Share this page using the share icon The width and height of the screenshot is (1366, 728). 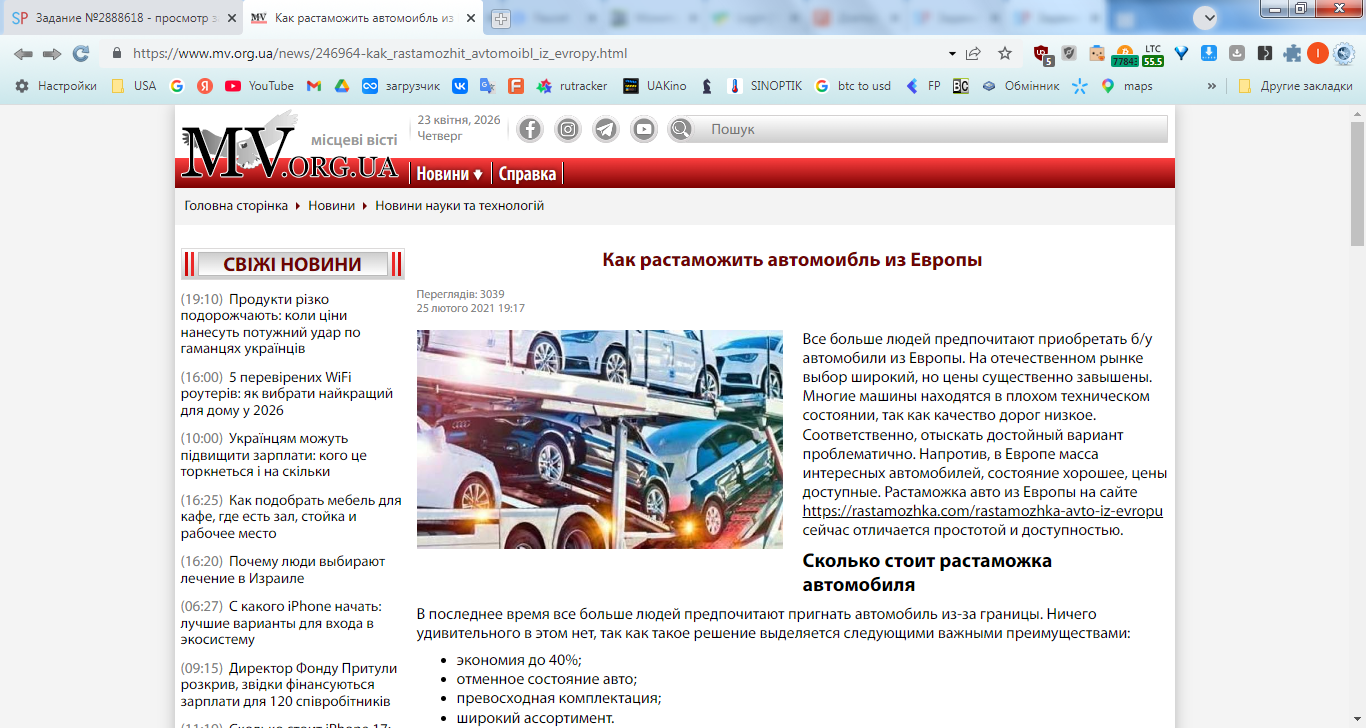coord(973,54)
